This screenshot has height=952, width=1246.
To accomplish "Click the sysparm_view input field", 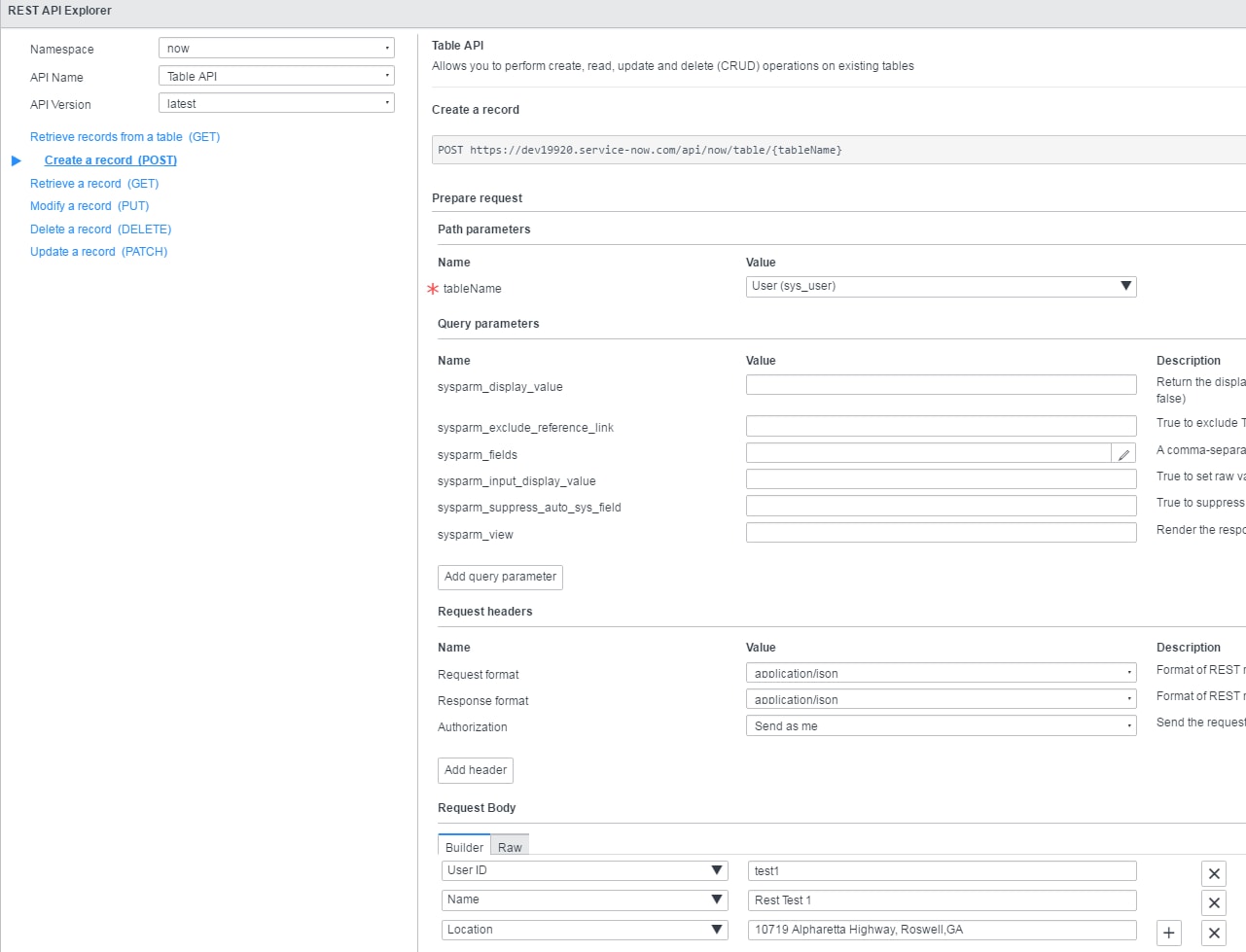I will (x=941, y=532).
